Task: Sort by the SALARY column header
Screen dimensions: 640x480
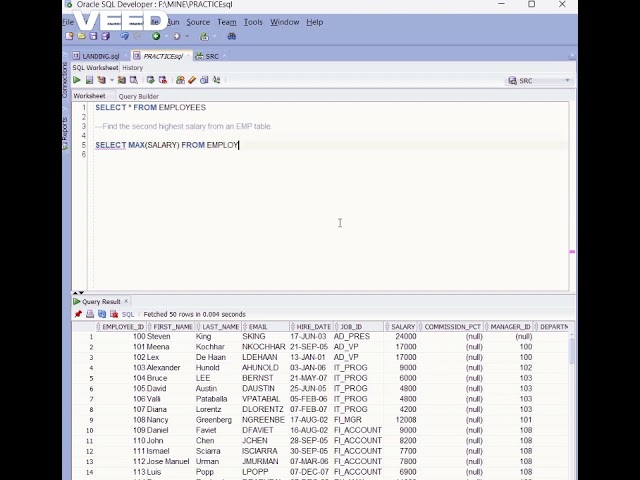Action: click(x=400, y=327)
